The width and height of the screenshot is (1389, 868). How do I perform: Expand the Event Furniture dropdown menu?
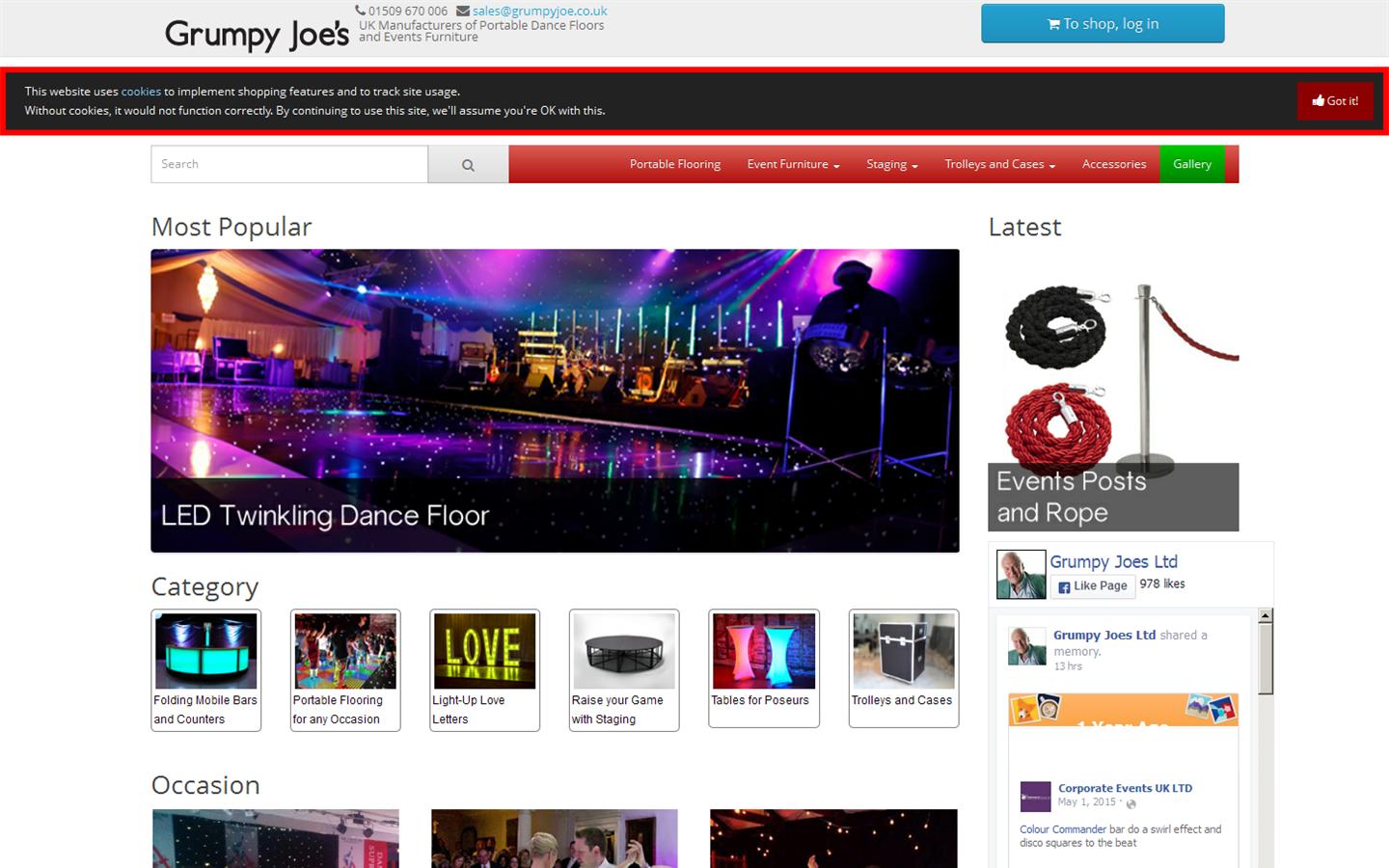pos(793,164)
